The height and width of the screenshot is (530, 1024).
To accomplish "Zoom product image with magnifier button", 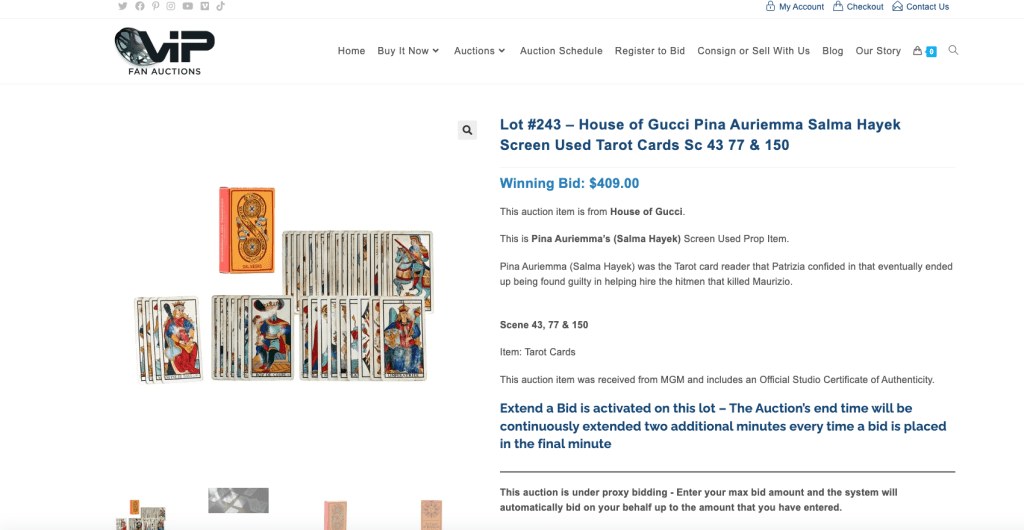I will coord(467,130).
